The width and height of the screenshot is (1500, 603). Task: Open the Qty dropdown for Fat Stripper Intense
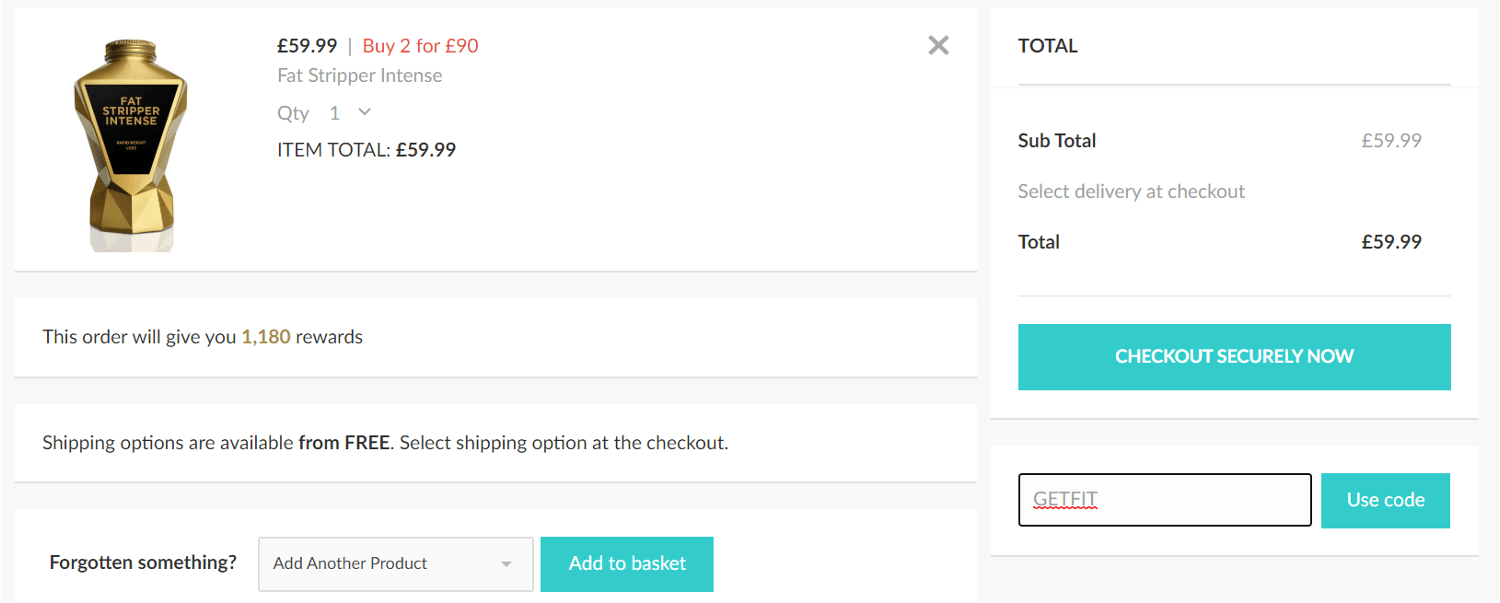coord(345,113)
